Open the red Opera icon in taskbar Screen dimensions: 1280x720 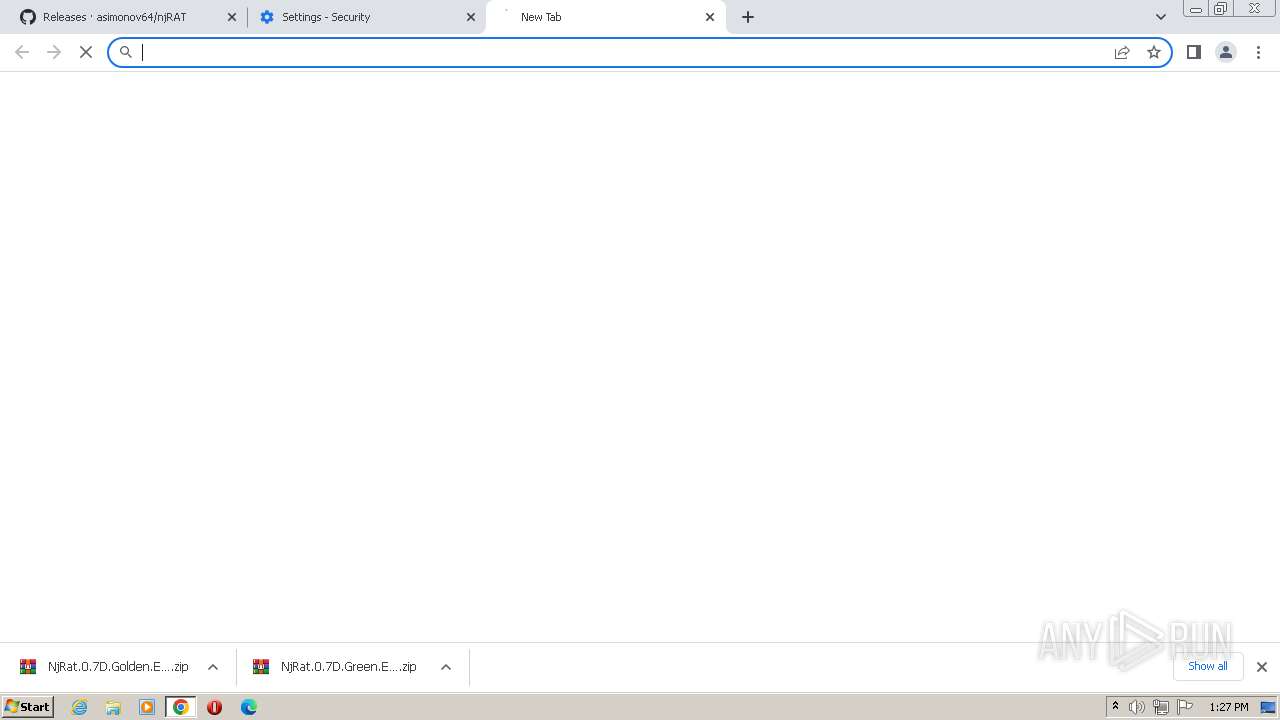[214, 707]
